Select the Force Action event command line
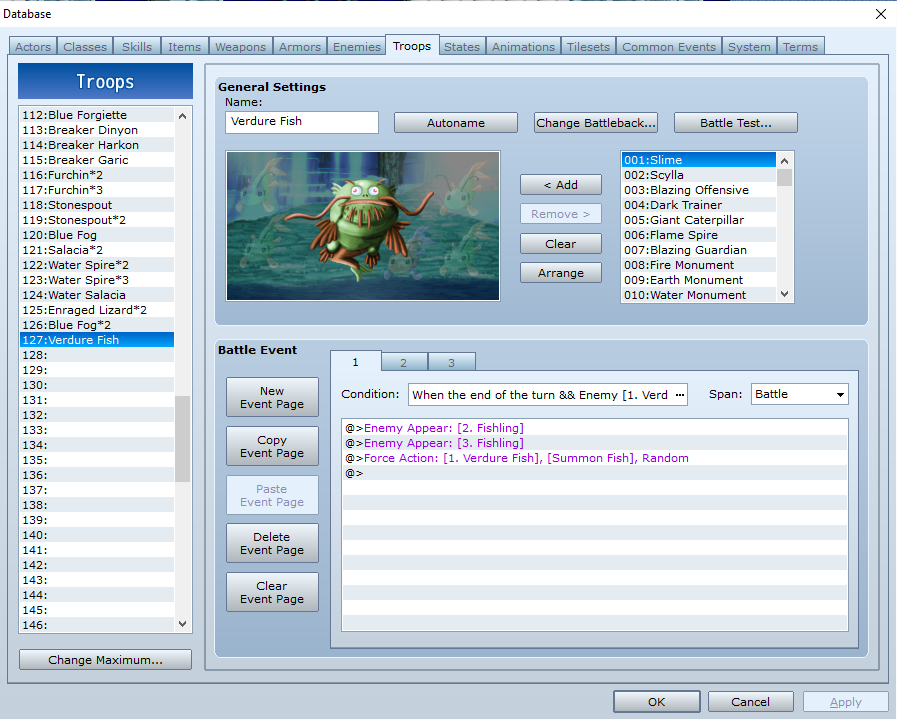This screenshot has height=720, width=897. (x=526, y=458)
